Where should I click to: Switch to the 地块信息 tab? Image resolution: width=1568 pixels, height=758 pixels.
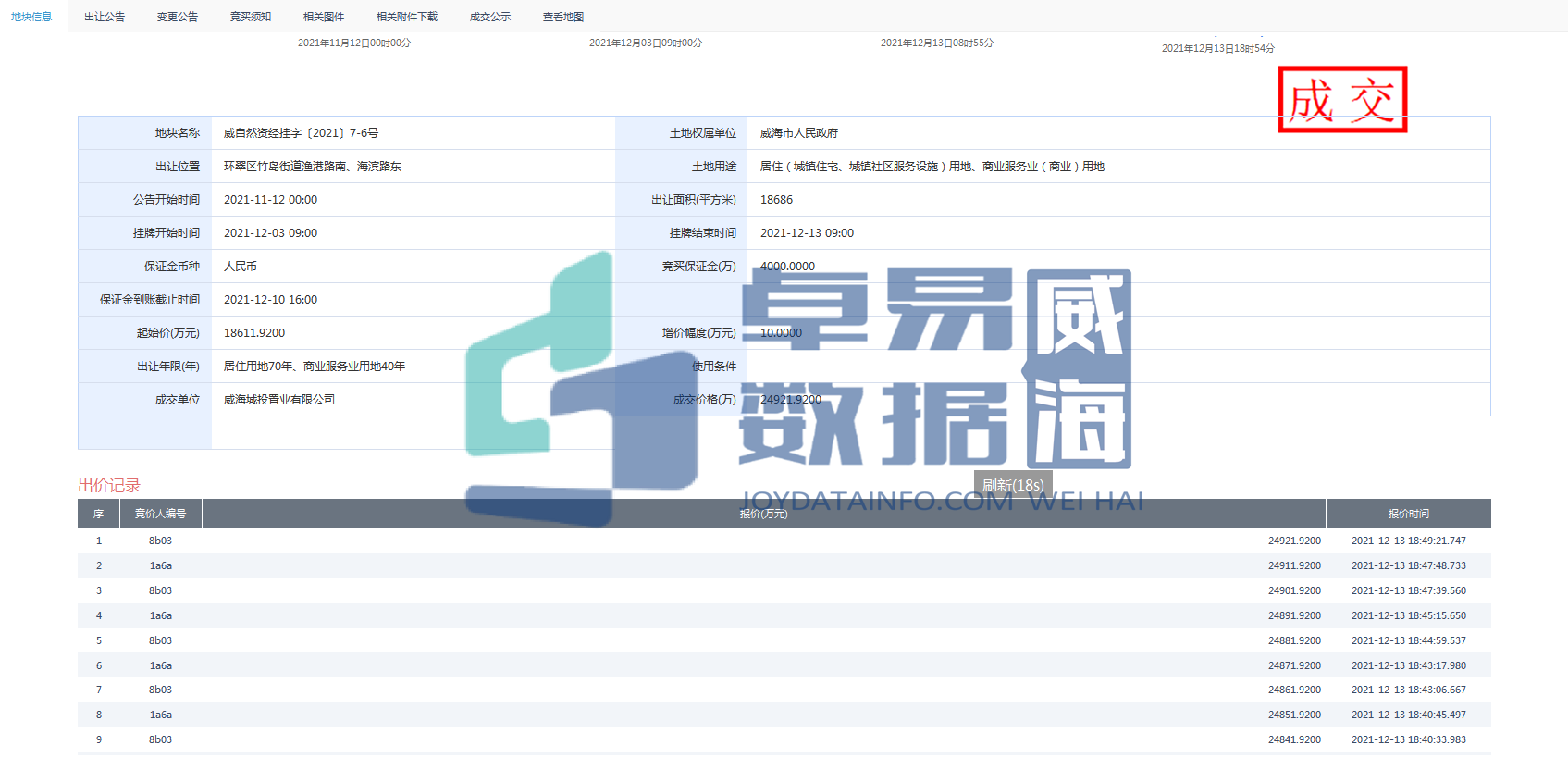tap(31, 17)
